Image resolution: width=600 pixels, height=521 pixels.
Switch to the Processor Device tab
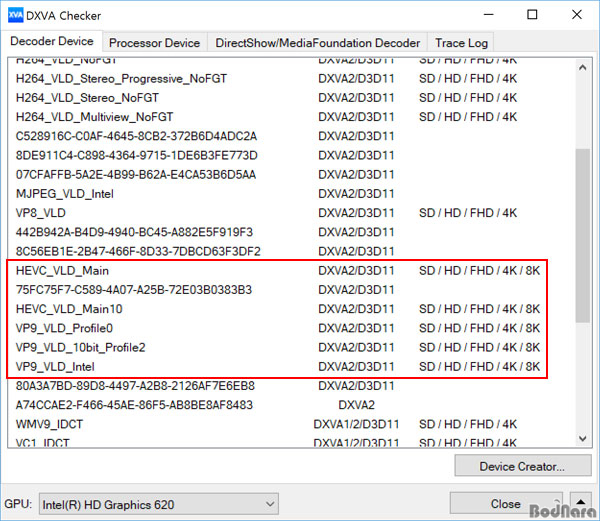[154, 43]
